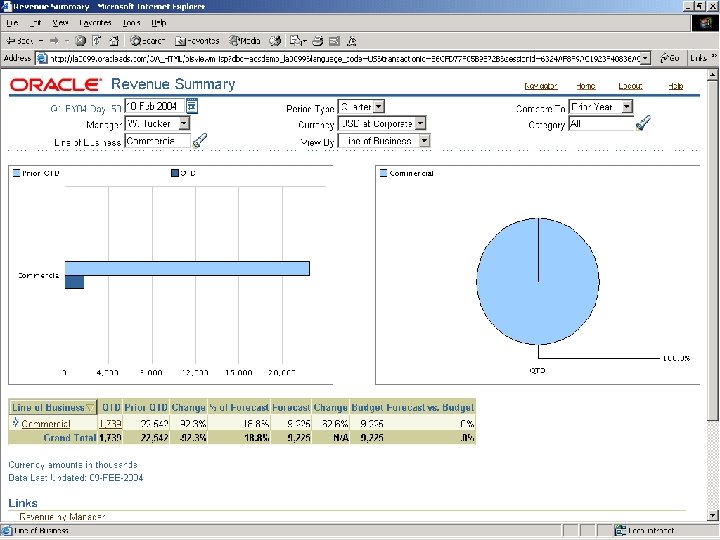Open the View menu
The image size is (720, 540).
60,22
